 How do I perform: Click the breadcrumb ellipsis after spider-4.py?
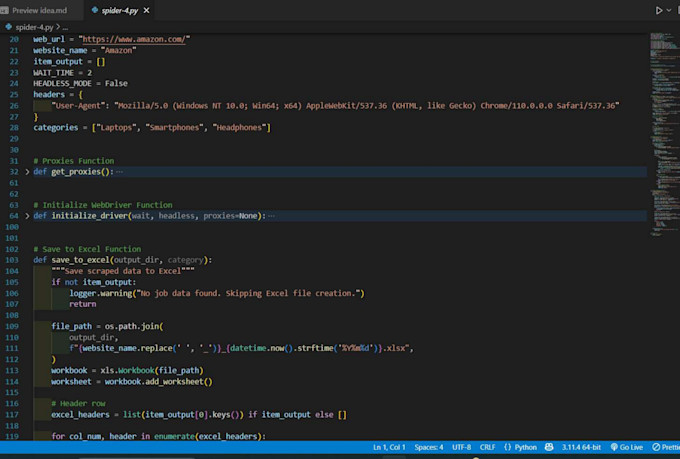pos(65,27)
